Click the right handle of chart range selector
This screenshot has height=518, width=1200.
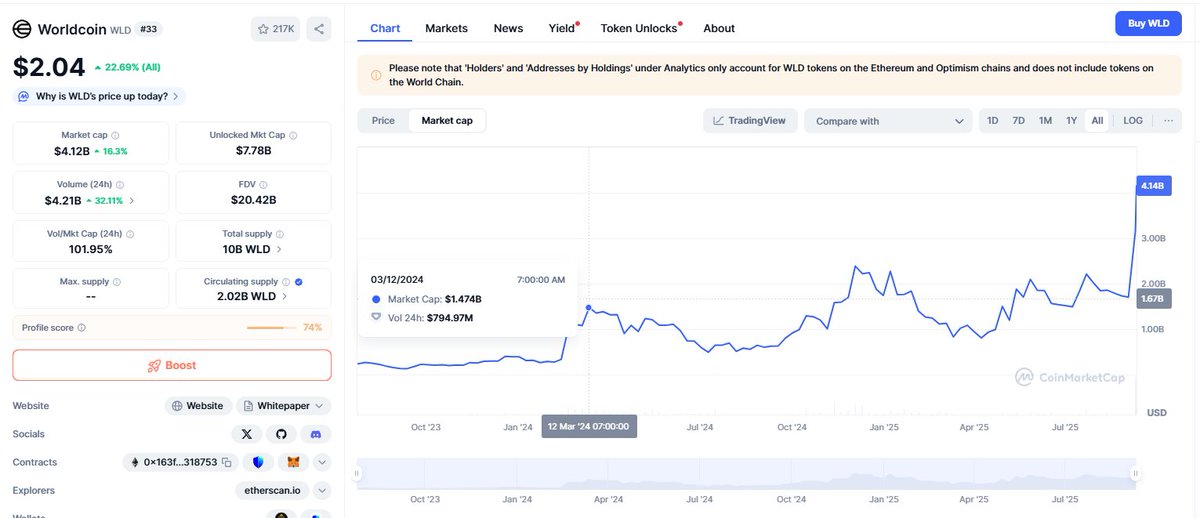coord(1135,473)
